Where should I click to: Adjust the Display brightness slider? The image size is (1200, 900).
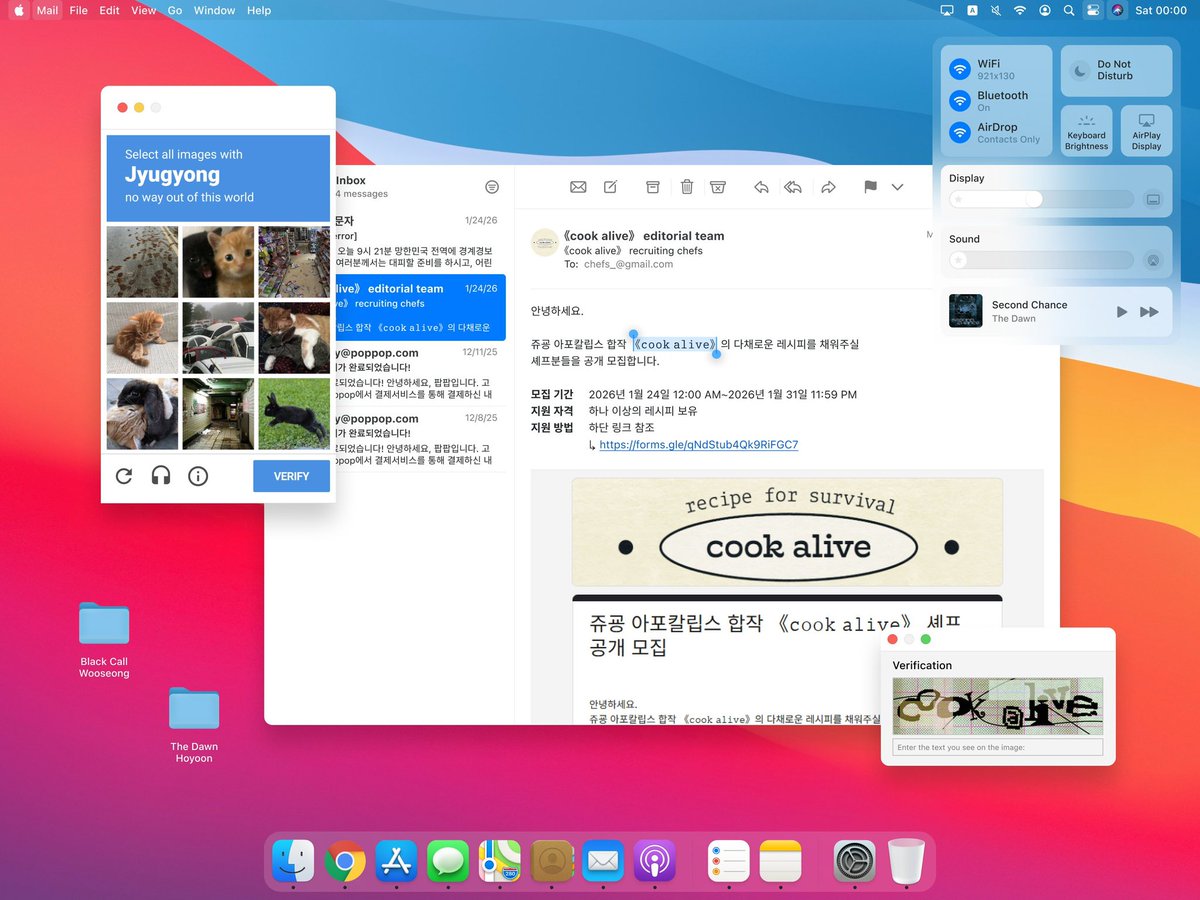pyautogui.click(x=1041, y=200)
